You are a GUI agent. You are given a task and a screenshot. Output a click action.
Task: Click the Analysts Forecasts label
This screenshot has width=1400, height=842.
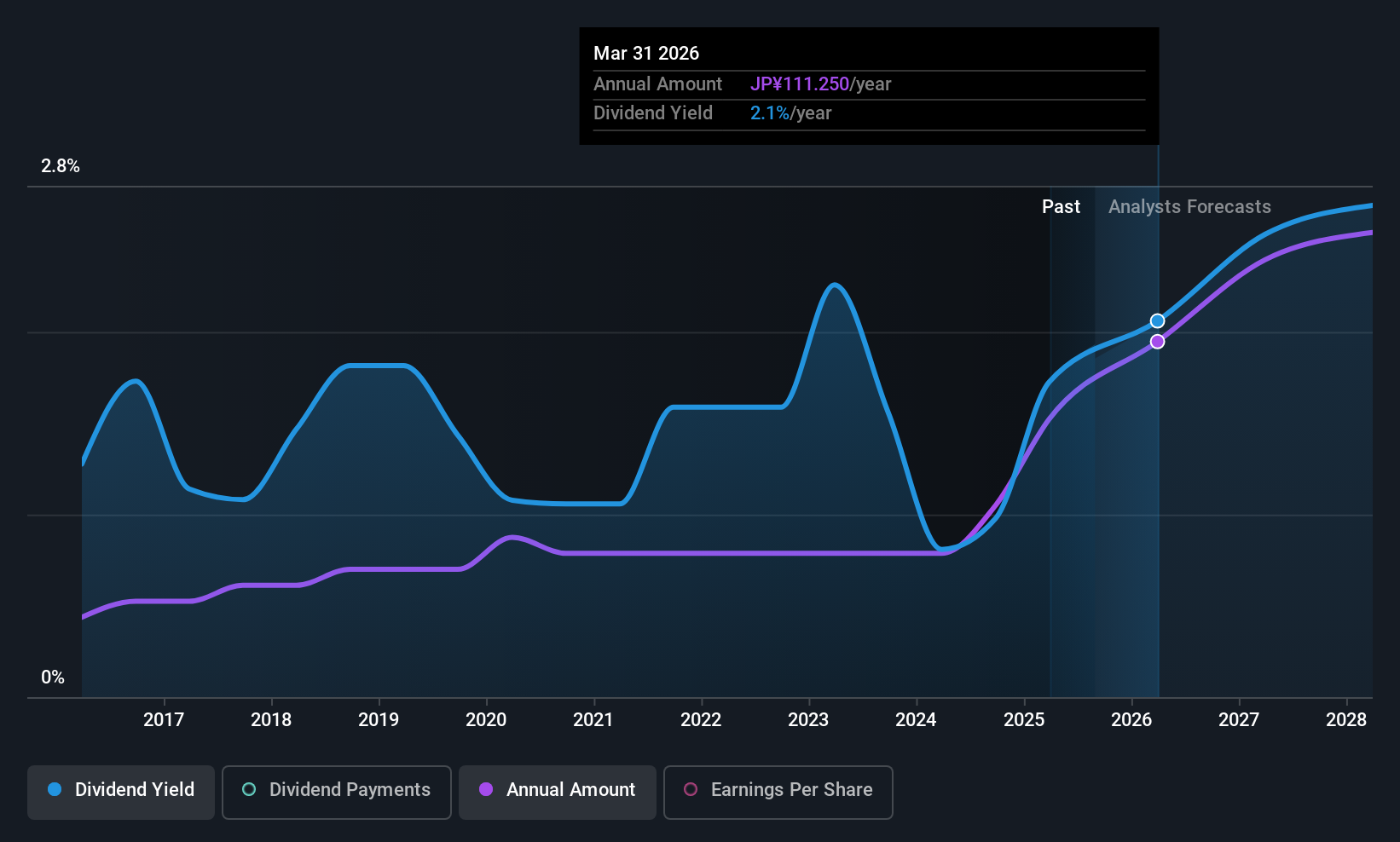pos(1189,207)
